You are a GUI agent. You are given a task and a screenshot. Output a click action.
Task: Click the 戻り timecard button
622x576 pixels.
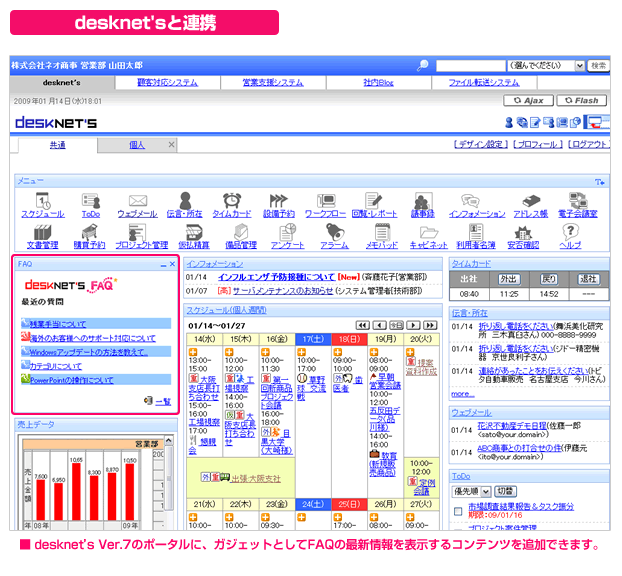[x=549, y=279]
